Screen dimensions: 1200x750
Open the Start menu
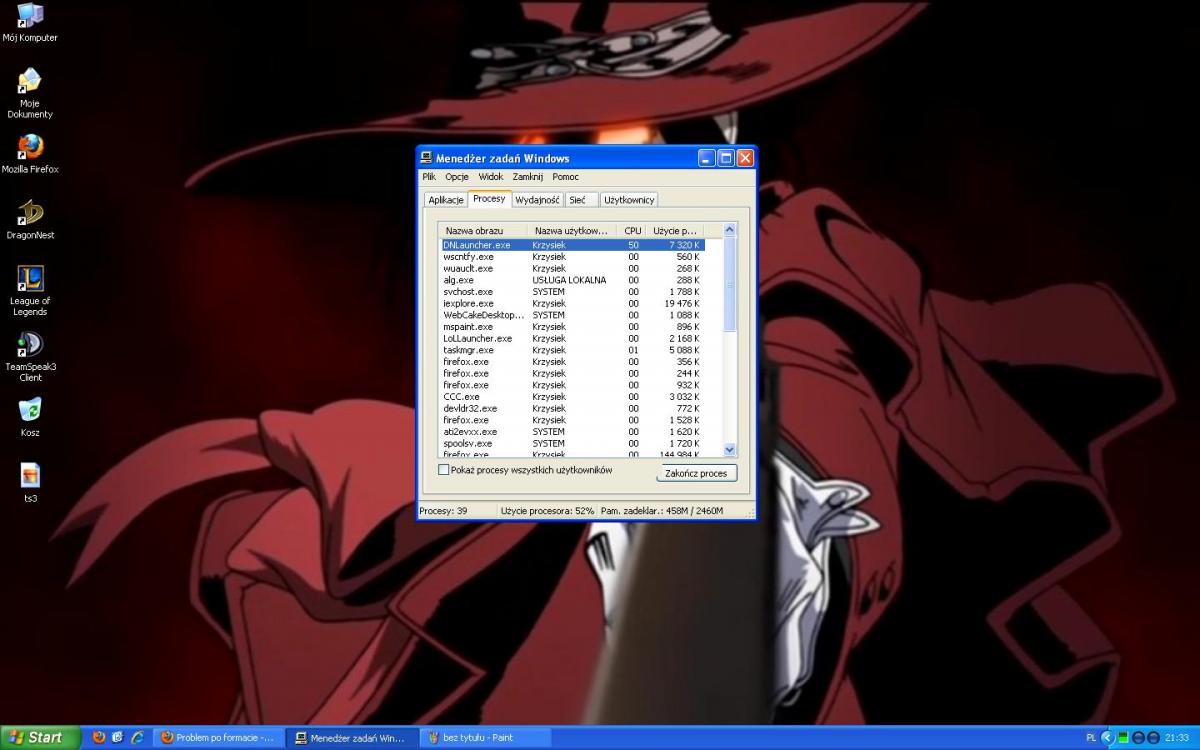(40, 737)
